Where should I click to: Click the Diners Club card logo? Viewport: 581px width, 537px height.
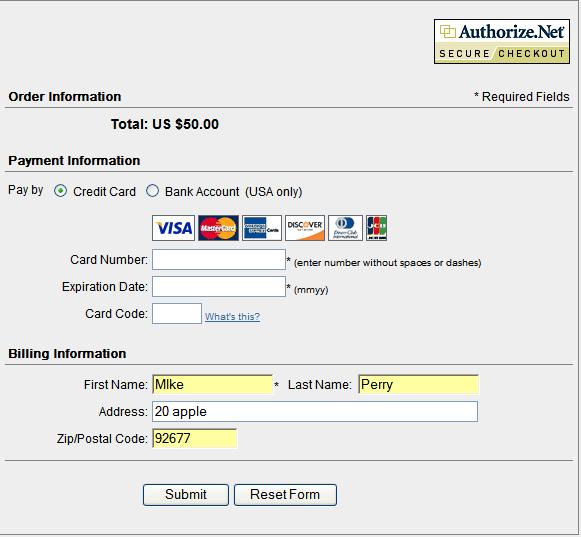click(x=345, y=228)
